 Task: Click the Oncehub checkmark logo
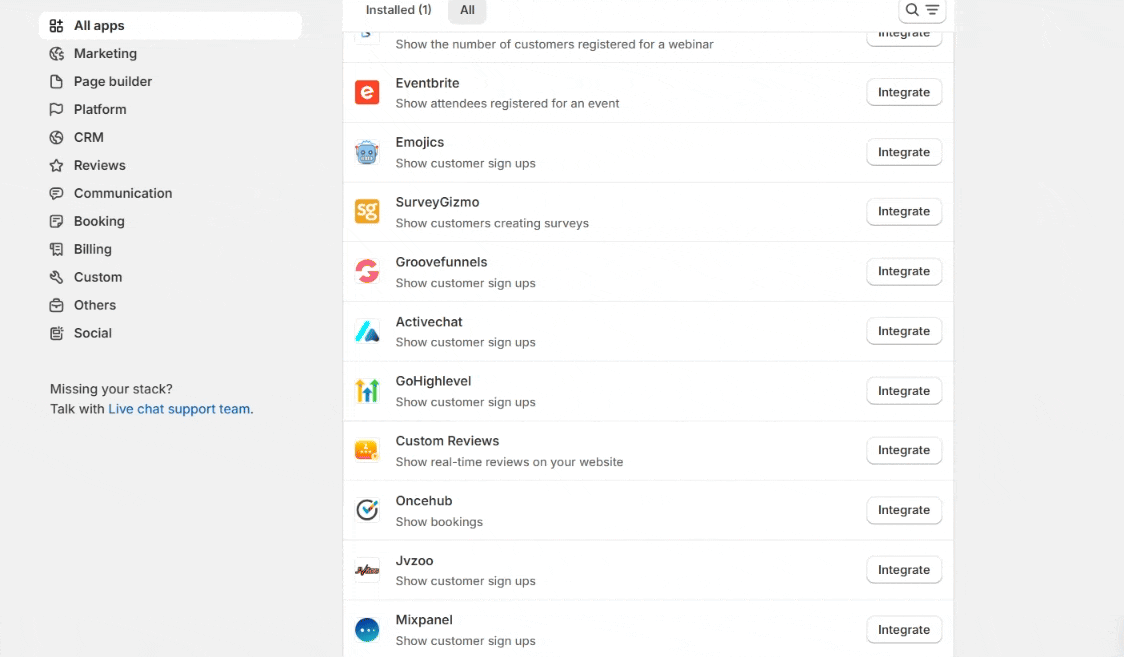click(x=367, y=510)
